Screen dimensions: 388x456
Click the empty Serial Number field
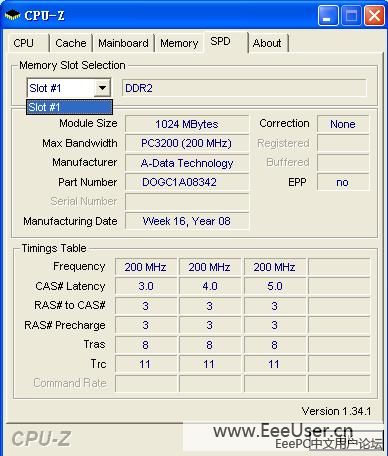(x=187, y=202)
